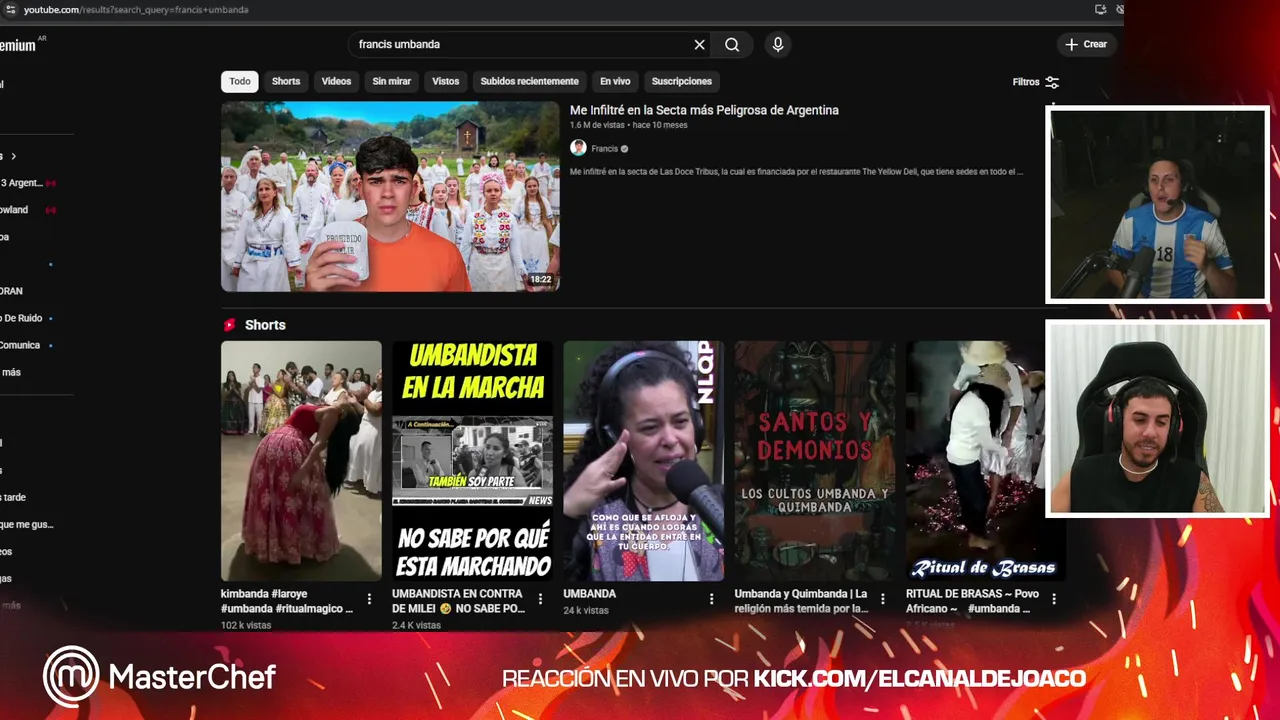Viewport: 1280px width, 720px height.
Task: Activate voice search microphone icon
Action: tap(777, 44)
